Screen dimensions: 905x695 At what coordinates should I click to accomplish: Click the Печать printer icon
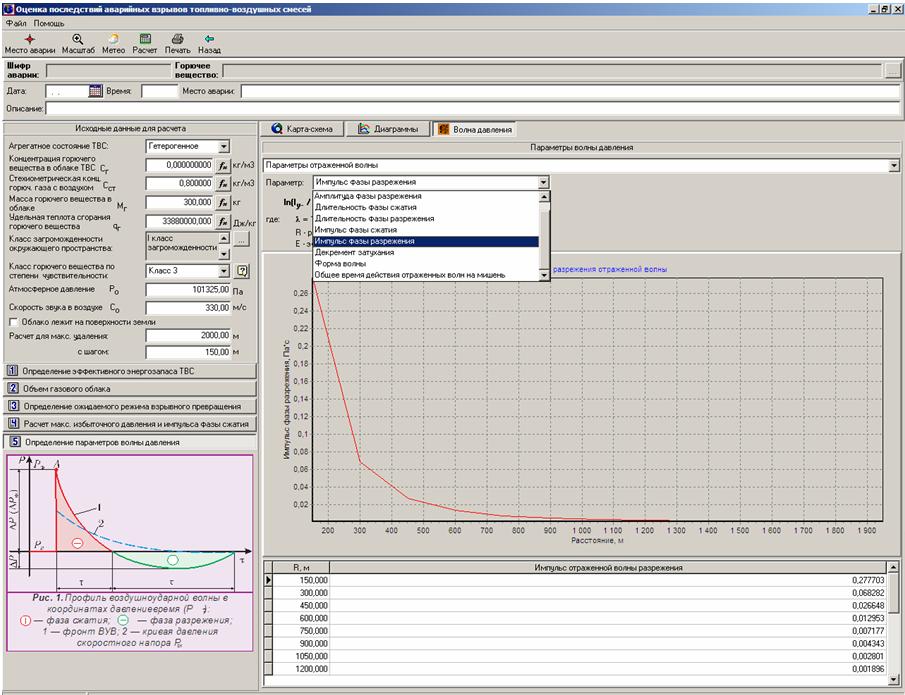(x=177, y=39)
